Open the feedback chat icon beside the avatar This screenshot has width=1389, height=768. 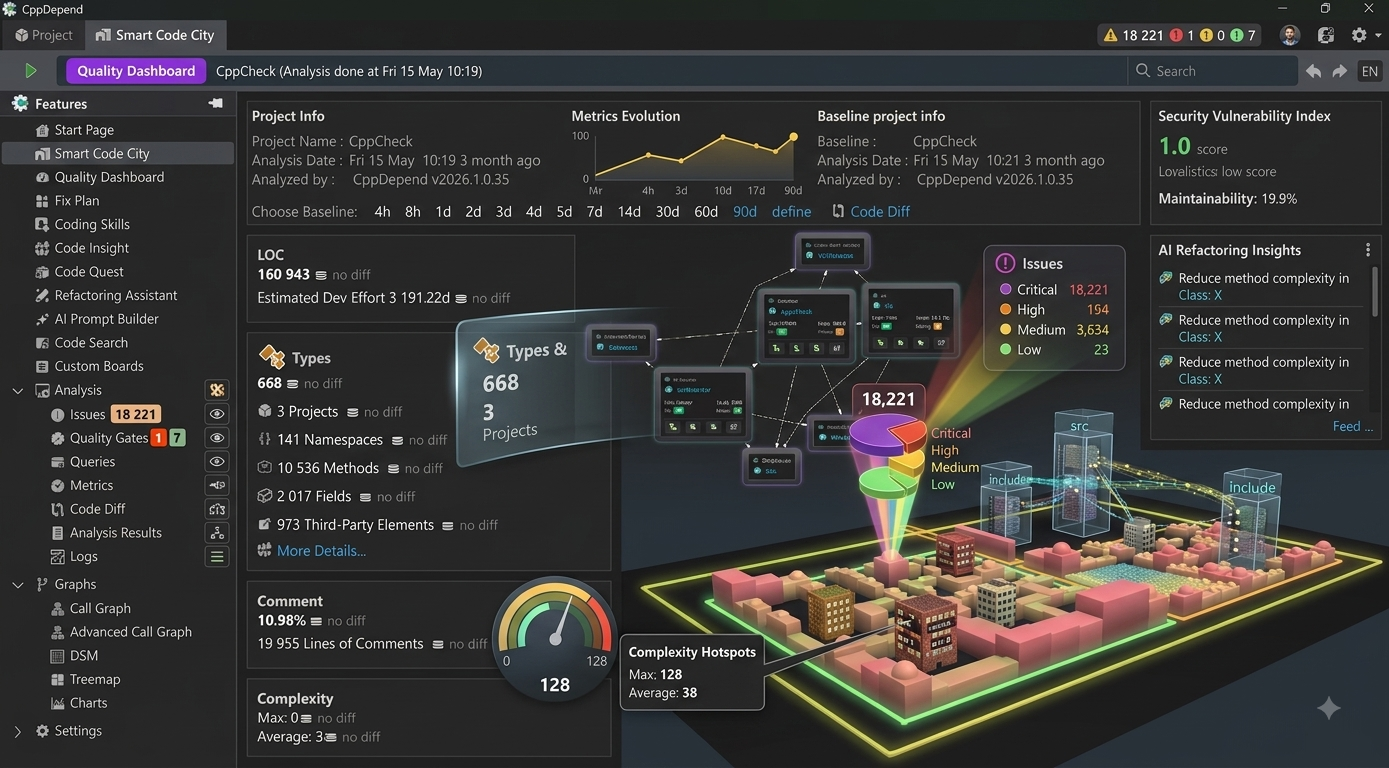point(1326,35)
